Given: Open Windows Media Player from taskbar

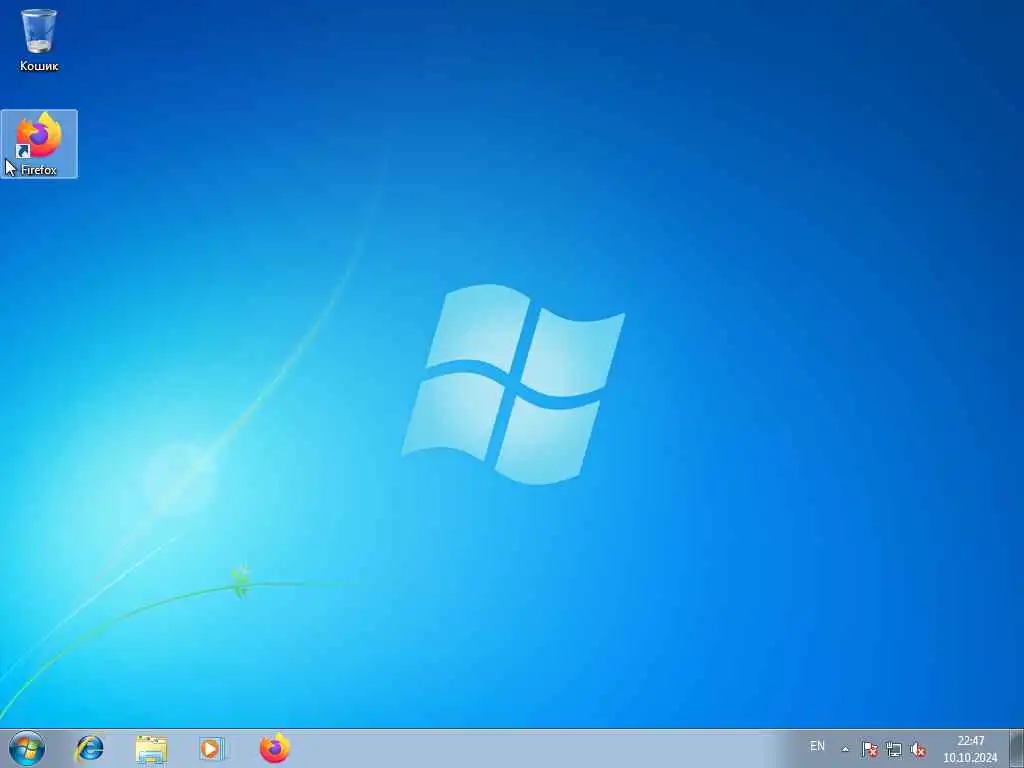Looking at the screenshot, I should click(x=212, y=748).
